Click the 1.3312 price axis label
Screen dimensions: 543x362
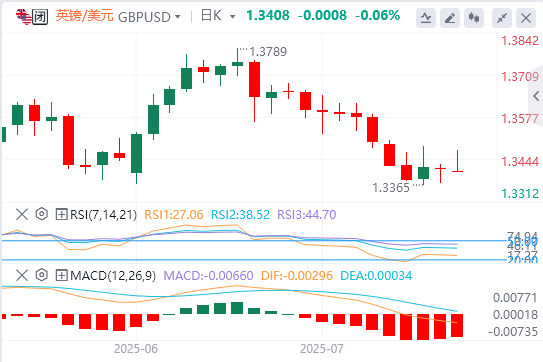coord(520,194)
